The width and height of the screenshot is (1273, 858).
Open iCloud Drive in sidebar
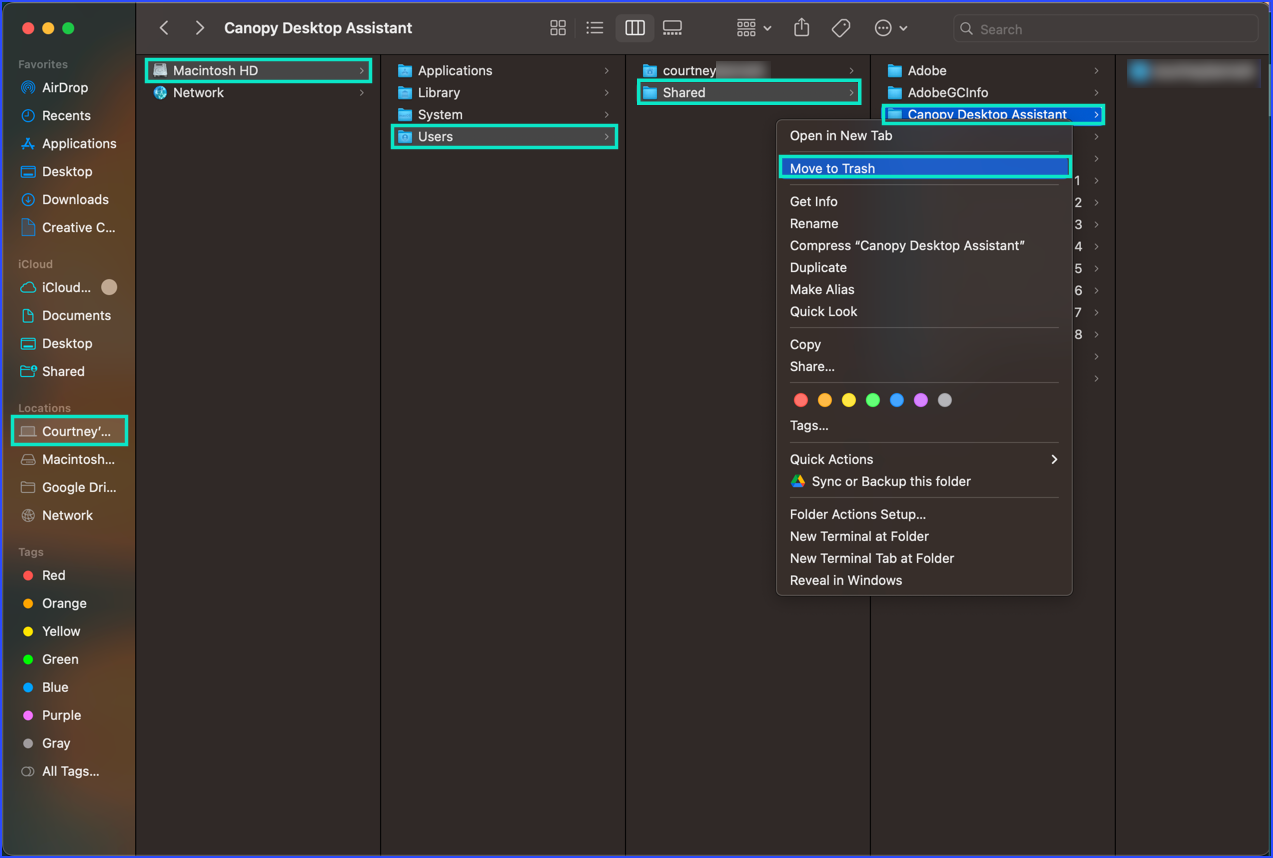66,288
